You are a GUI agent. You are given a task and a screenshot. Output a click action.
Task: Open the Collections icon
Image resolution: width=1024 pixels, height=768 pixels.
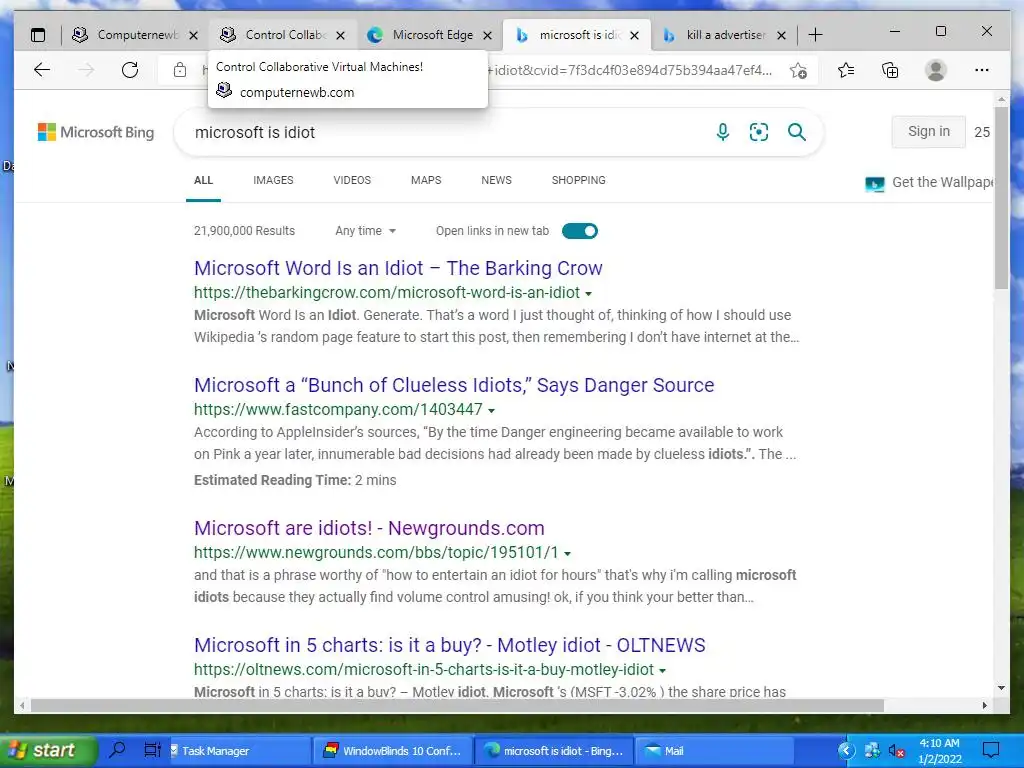890,70
